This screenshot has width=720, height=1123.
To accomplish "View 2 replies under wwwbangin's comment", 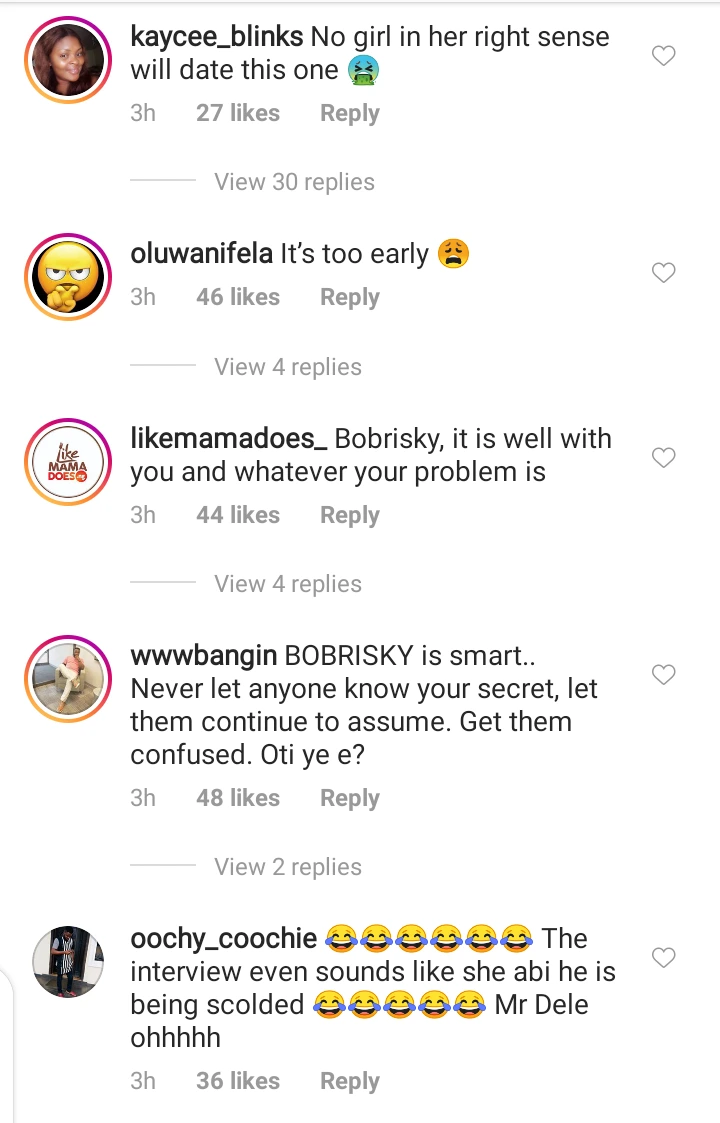I will pyautogui.click(x=288, y=867).
